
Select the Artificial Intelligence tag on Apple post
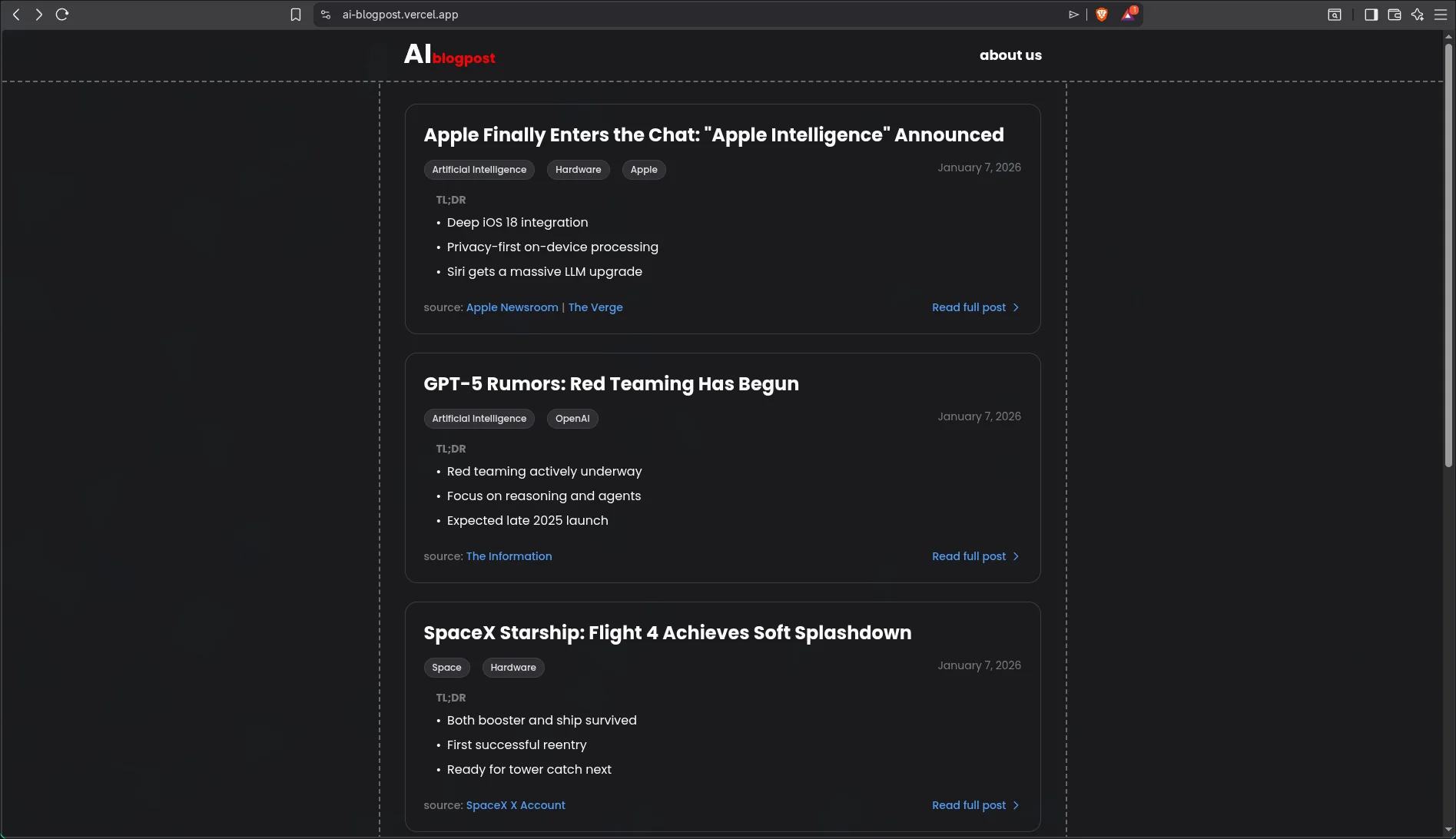pyautogui.click(x=479, y=170)
